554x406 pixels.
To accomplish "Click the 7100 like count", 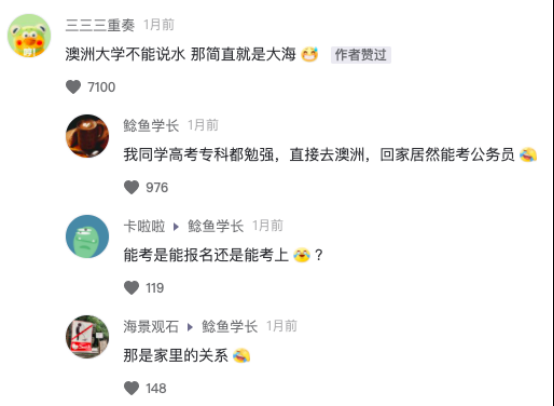I will pyautogui.click(x=101, y=87).
